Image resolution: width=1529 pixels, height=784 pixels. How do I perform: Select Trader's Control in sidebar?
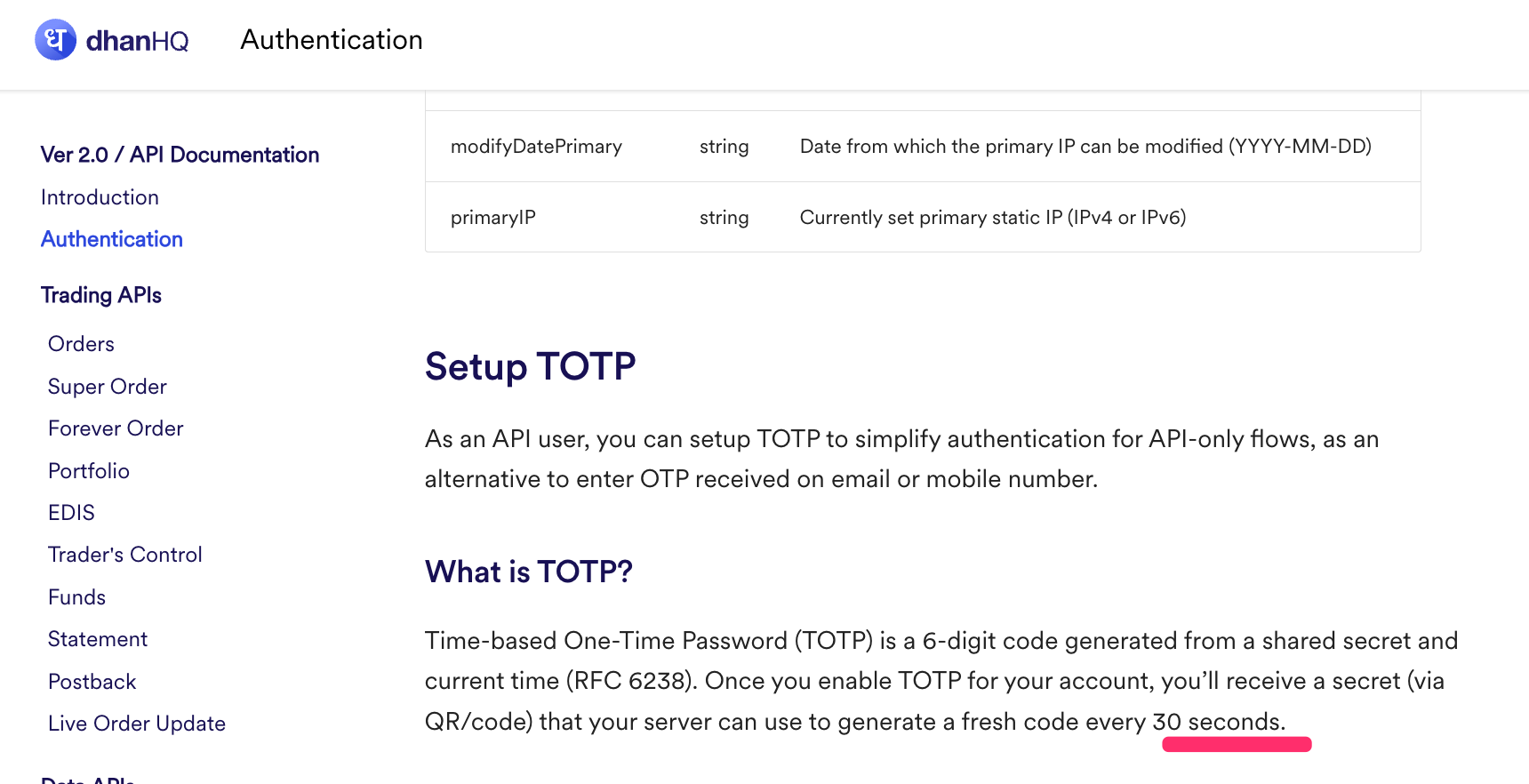[x=125, y=555]
